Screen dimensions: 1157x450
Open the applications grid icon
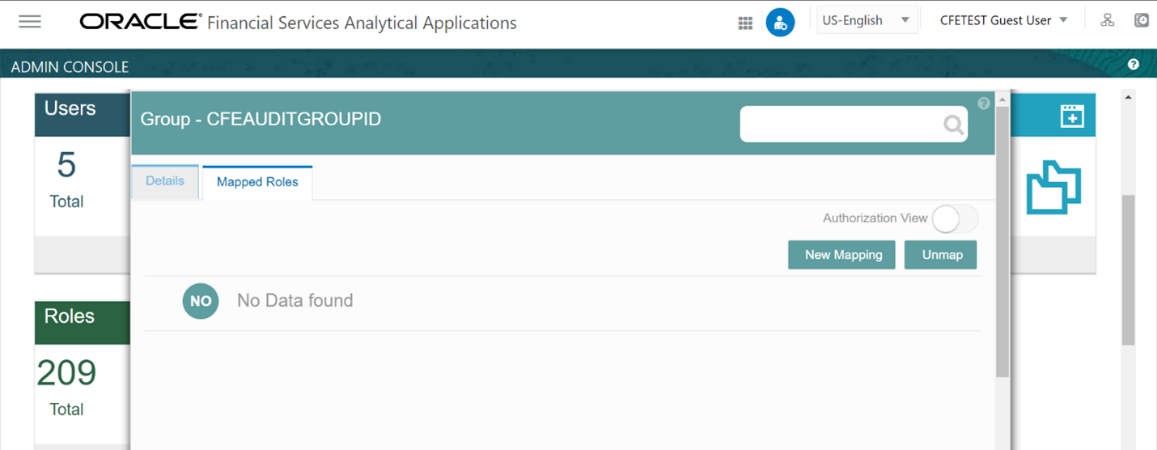[x=745, y=23]
